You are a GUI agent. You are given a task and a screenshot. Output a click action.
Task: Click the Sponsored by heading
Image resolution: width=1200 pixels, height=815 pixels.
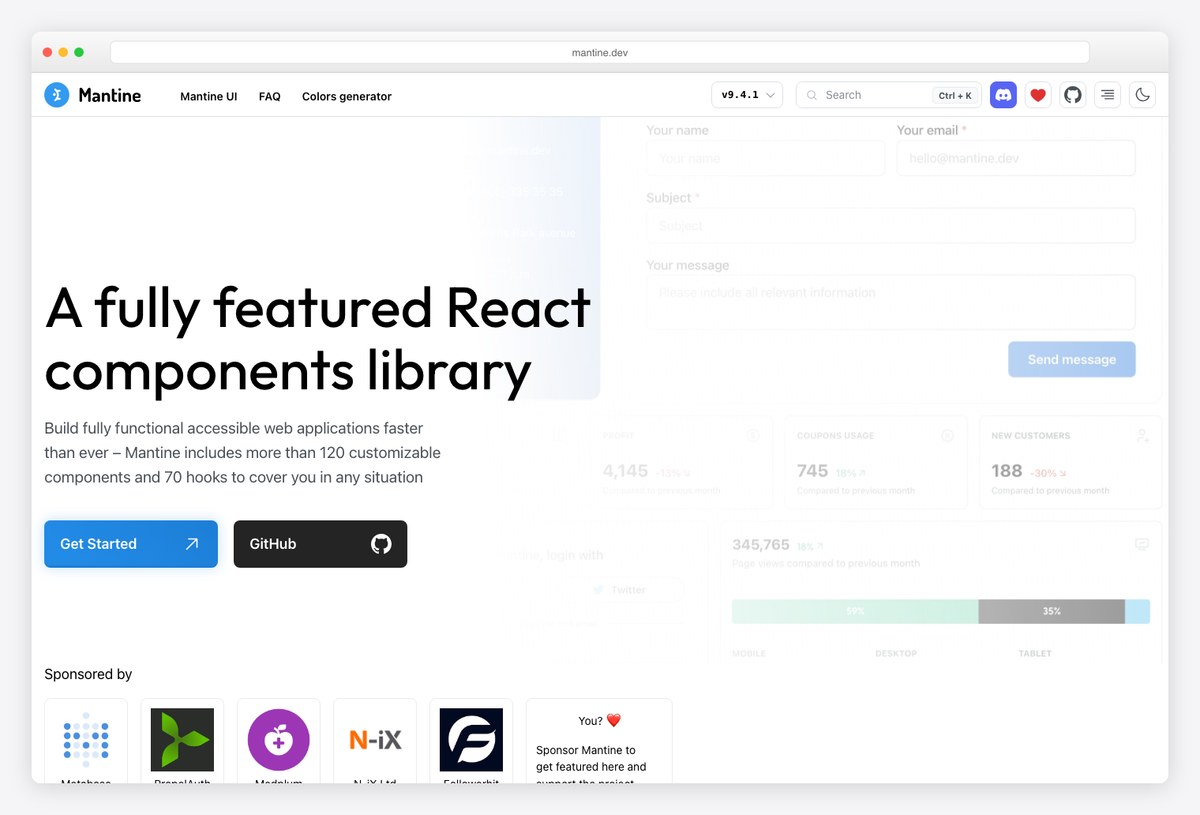(x=88, y=674)
